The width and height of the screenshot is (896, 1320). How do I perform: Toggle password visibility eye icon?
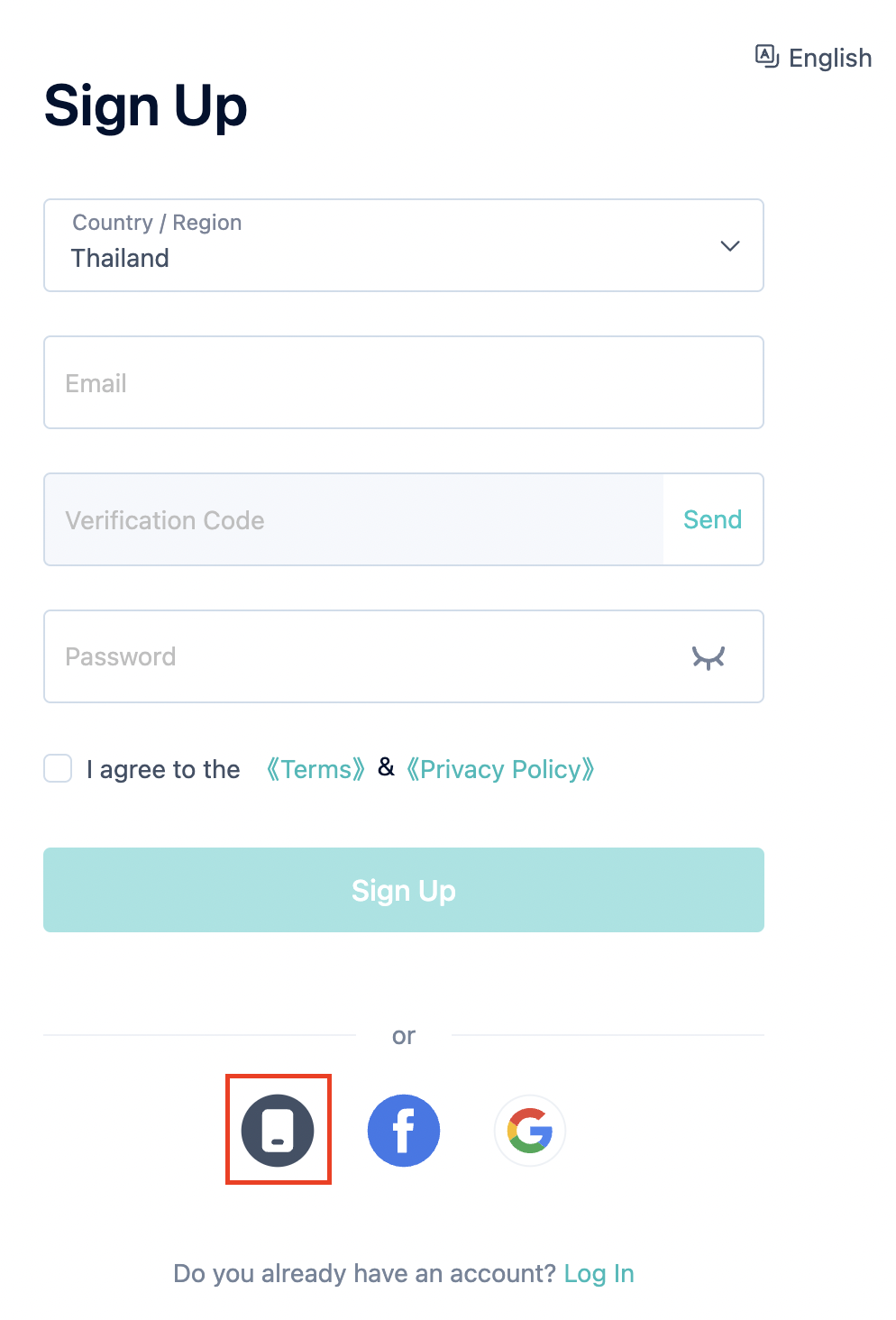pos(709,657)
